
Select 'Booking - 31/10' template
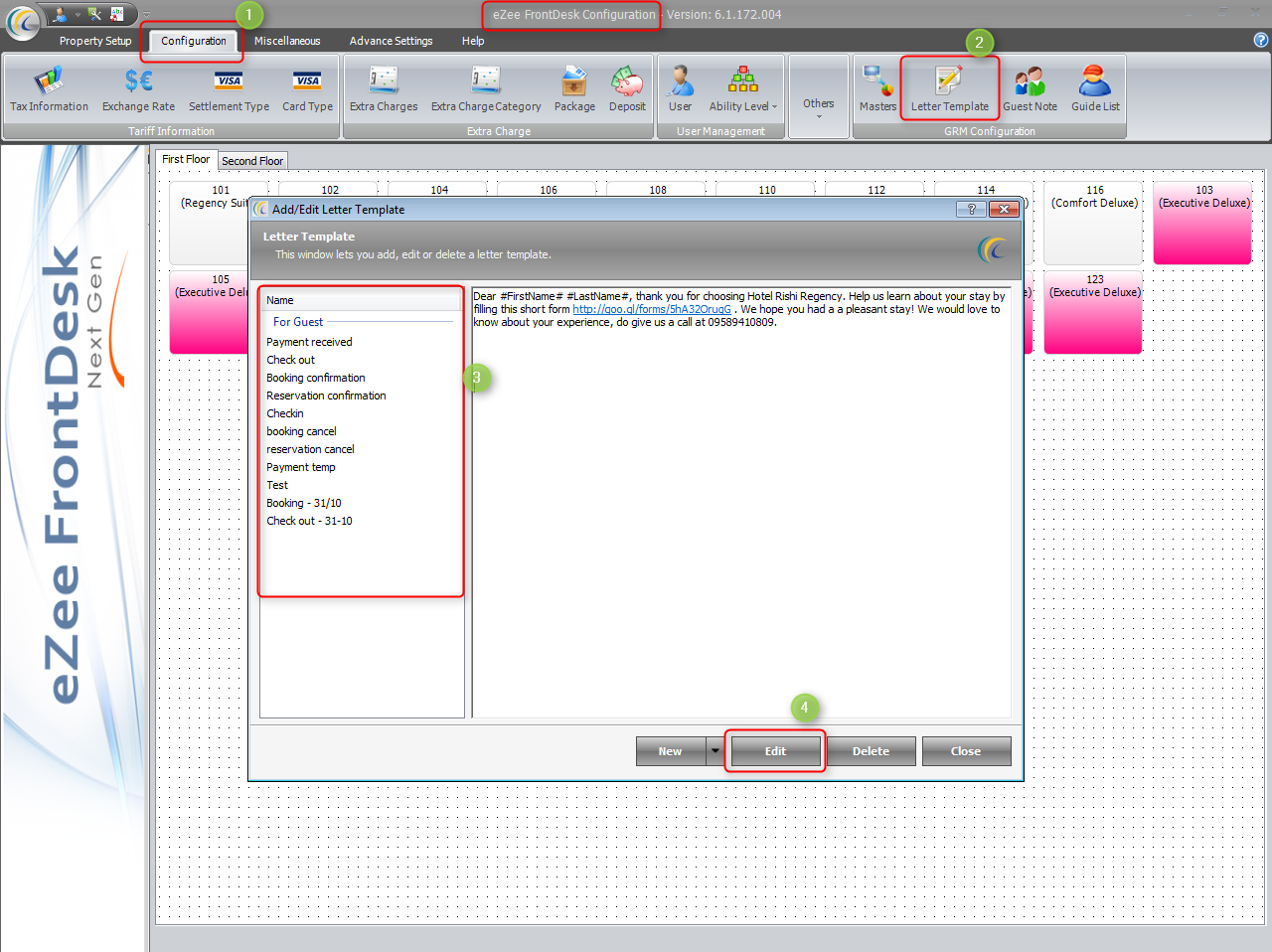pyautogui.click(x=304, y=503)
